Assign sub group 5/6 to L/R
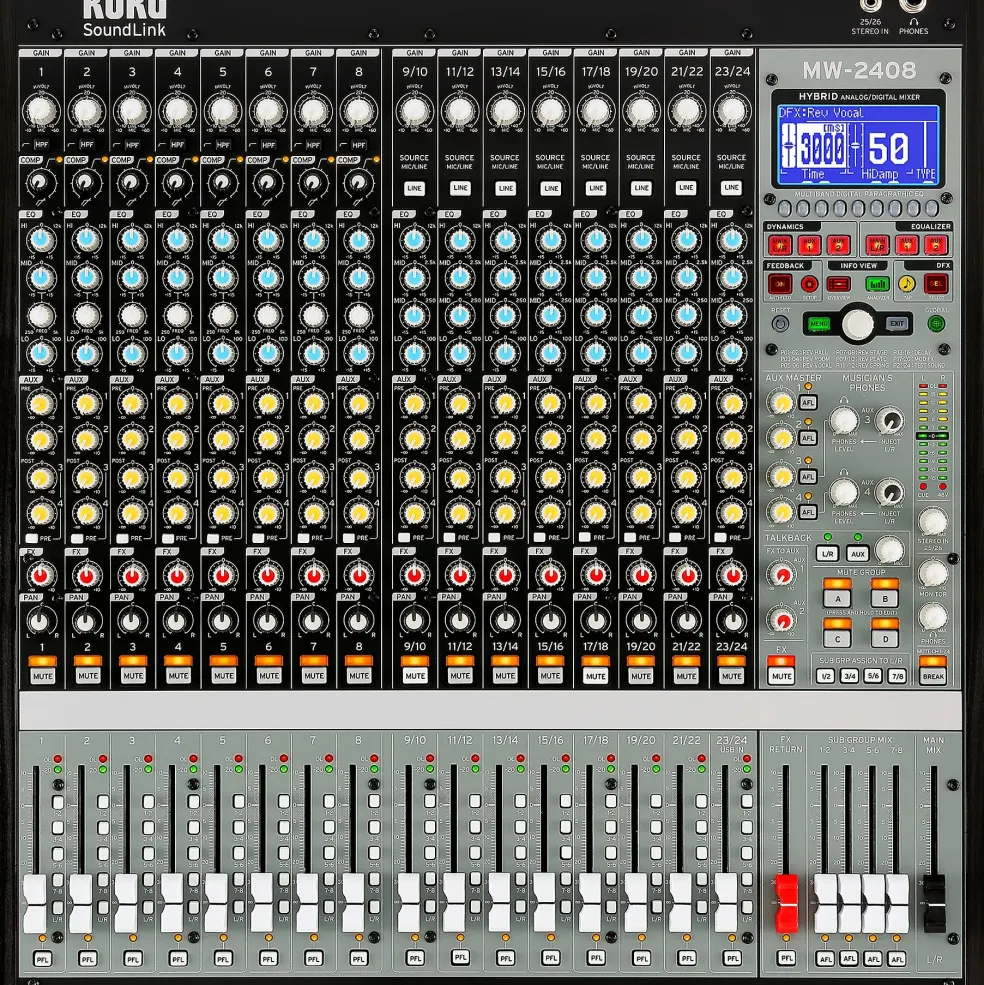The height and width of the screenshot is (985, 984). tap(873, 677)
